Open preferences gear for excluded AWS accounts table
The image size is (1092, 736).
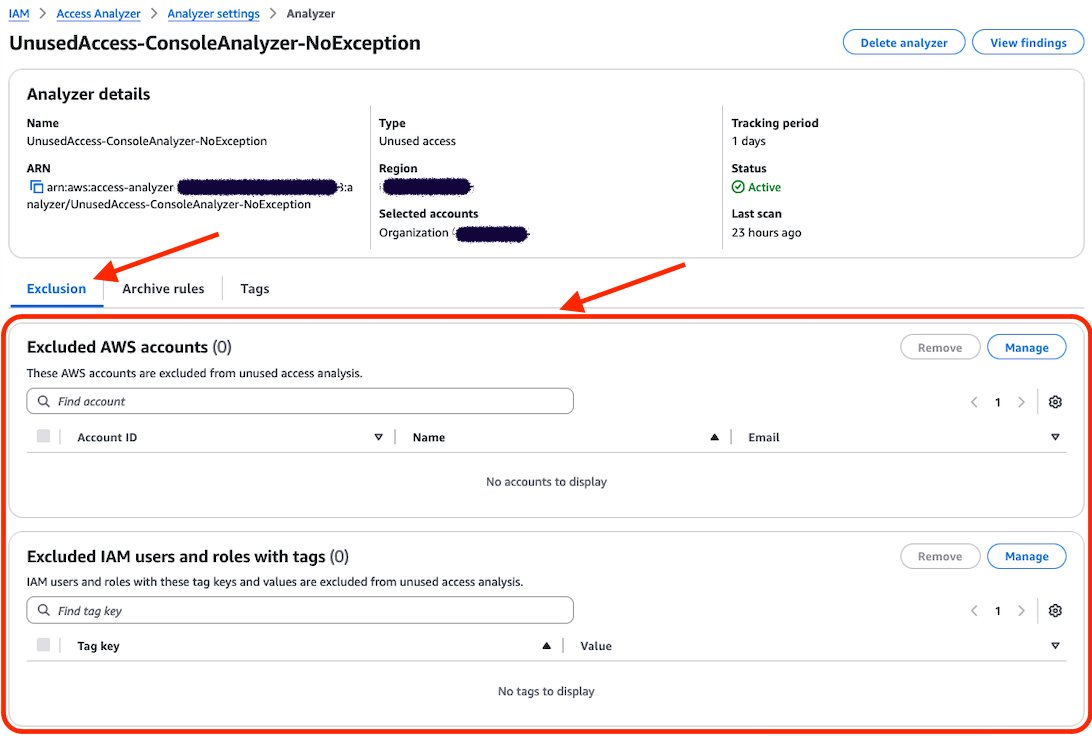tap(1055, 401)
